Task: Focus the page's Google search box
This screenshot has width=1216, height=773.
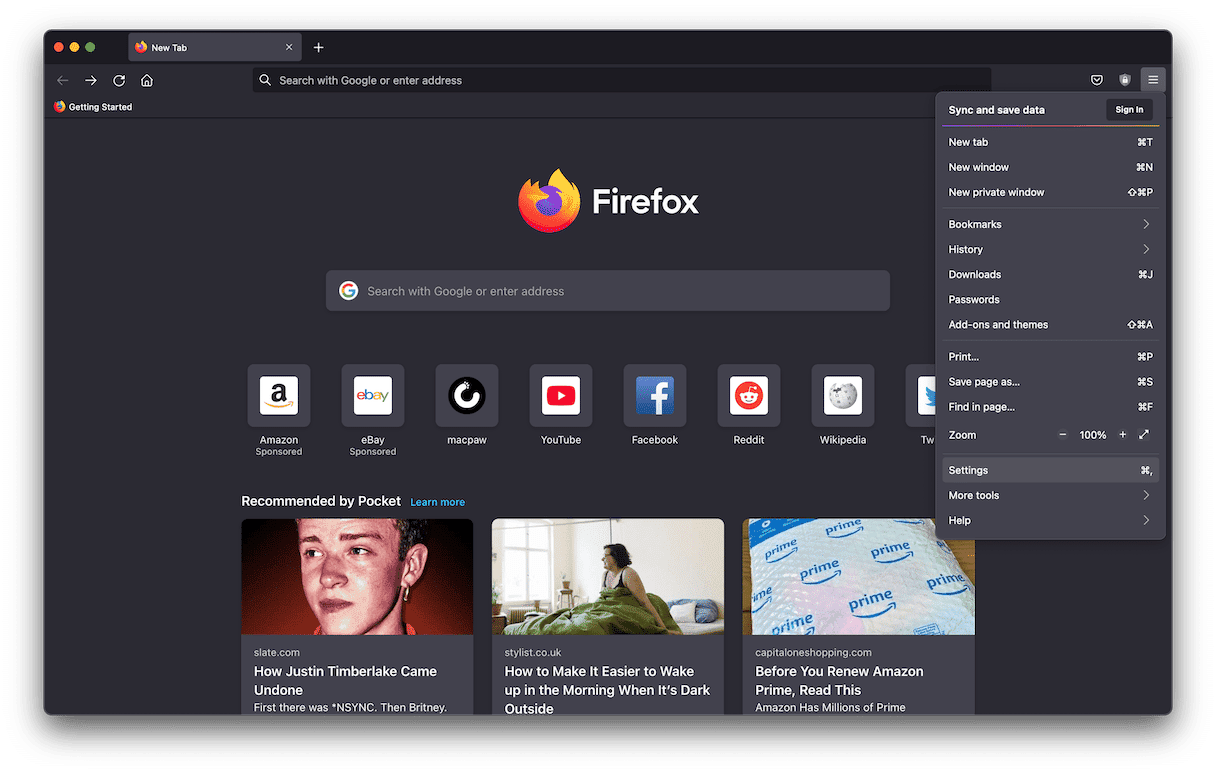Action: tap(607, 291)
